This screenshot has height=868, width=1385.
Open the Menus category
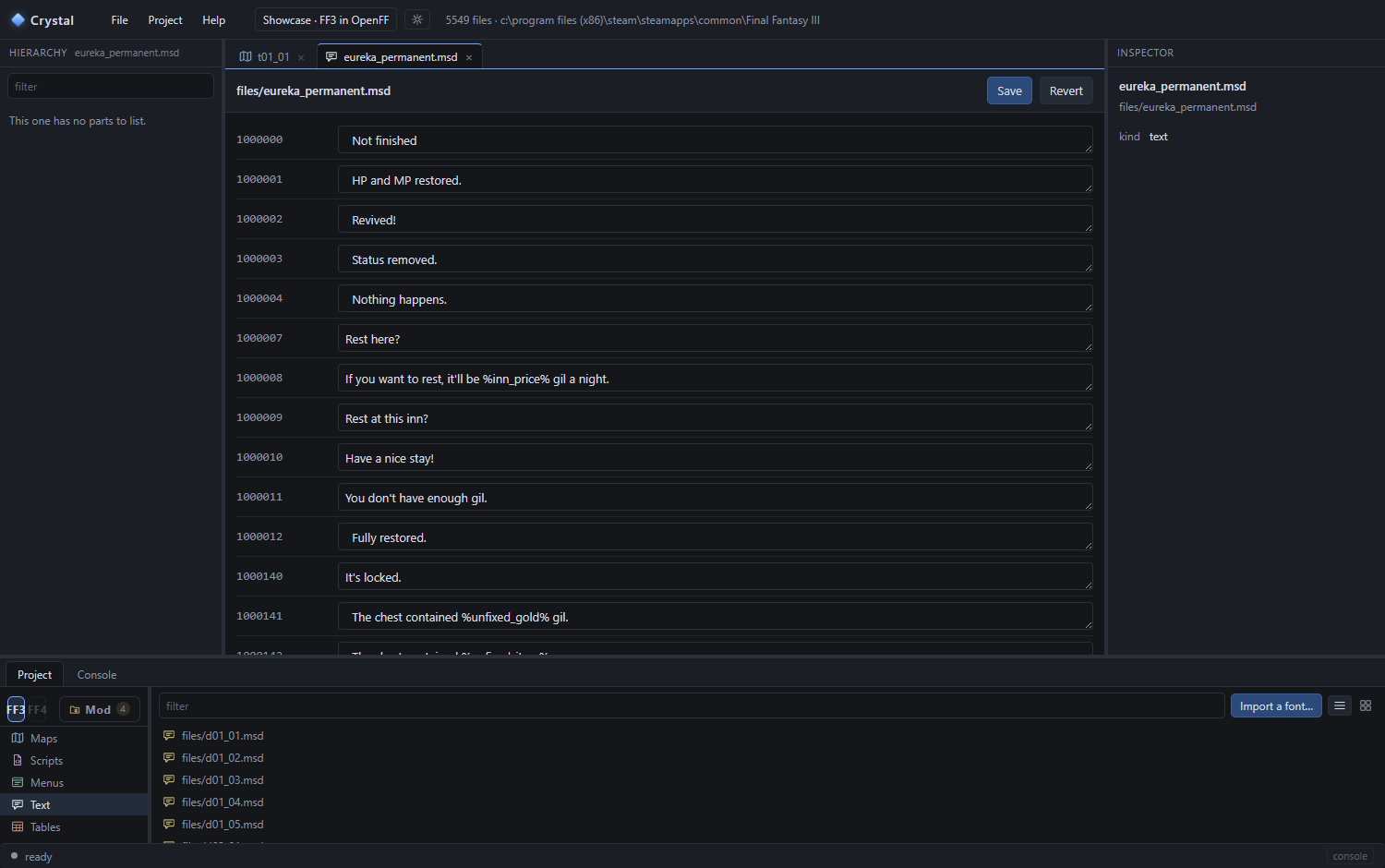point(74,783)
